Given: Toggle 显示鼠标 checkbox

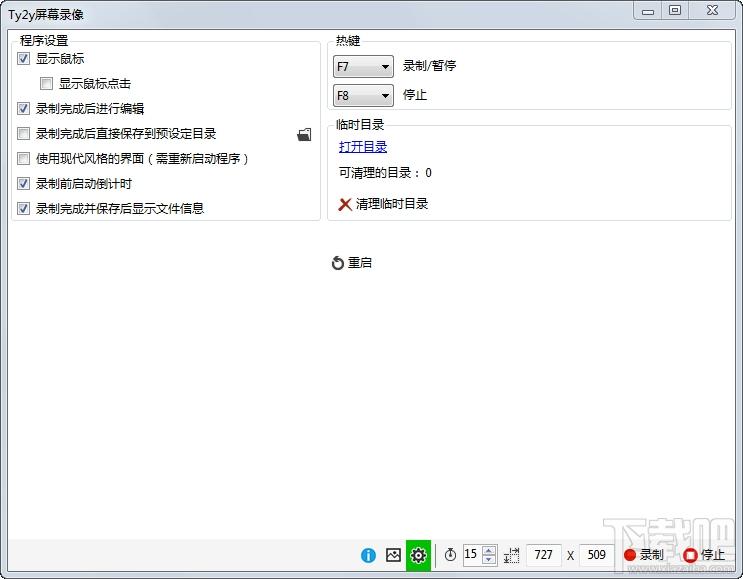Looking at the screenshot, I should (23, 59).
